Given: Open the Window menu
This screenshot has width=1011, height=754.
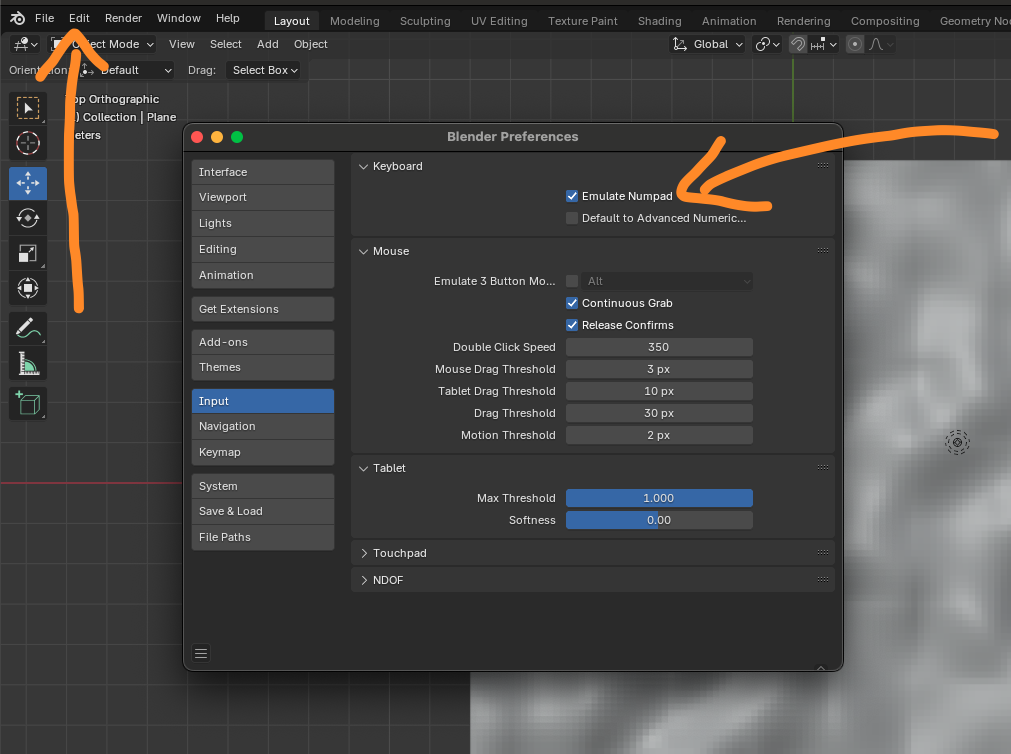Looking at the screenshot, I should coord(179,18).
